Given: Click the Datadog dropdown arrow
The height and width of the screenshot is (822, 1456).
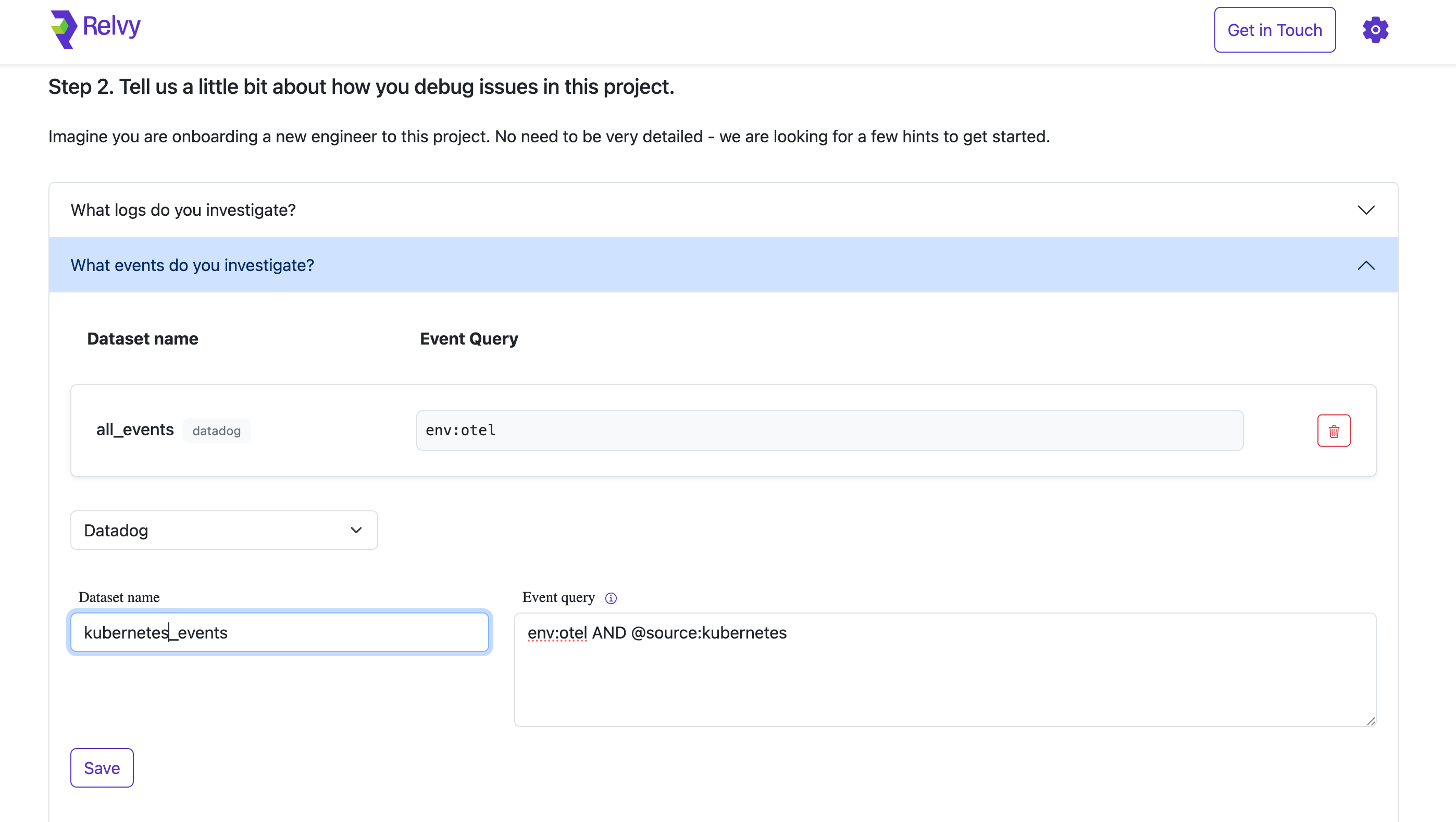Looking at the screenshot, I should click(355, 530).
